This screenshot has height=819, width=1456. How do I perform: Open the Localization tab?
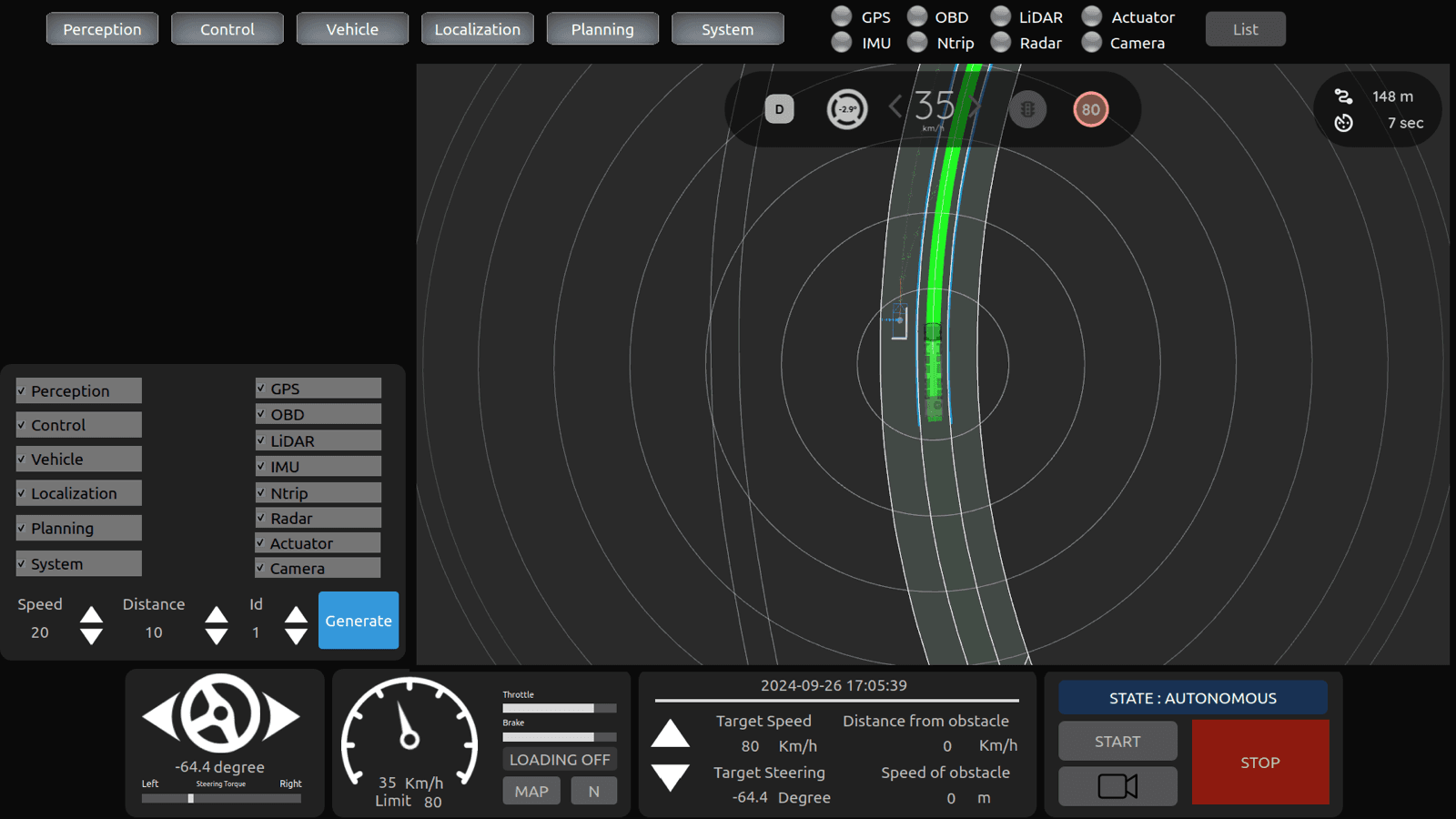pyautogui.click(x=477, y=29)
